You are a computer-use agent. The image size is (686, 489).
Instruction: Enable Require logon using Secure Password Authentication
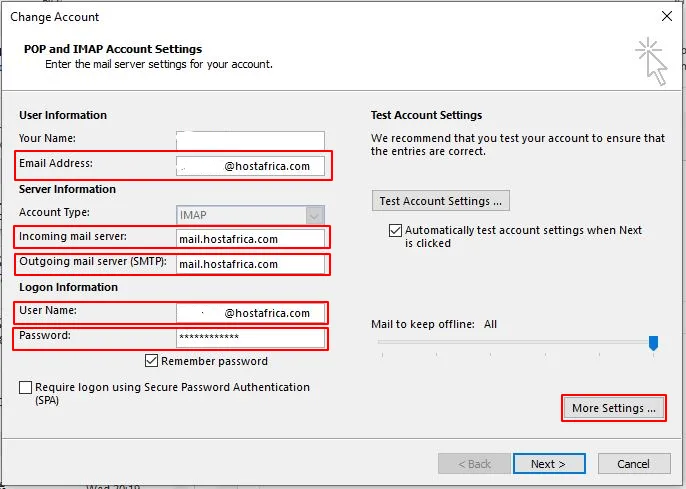coord(25,387)
